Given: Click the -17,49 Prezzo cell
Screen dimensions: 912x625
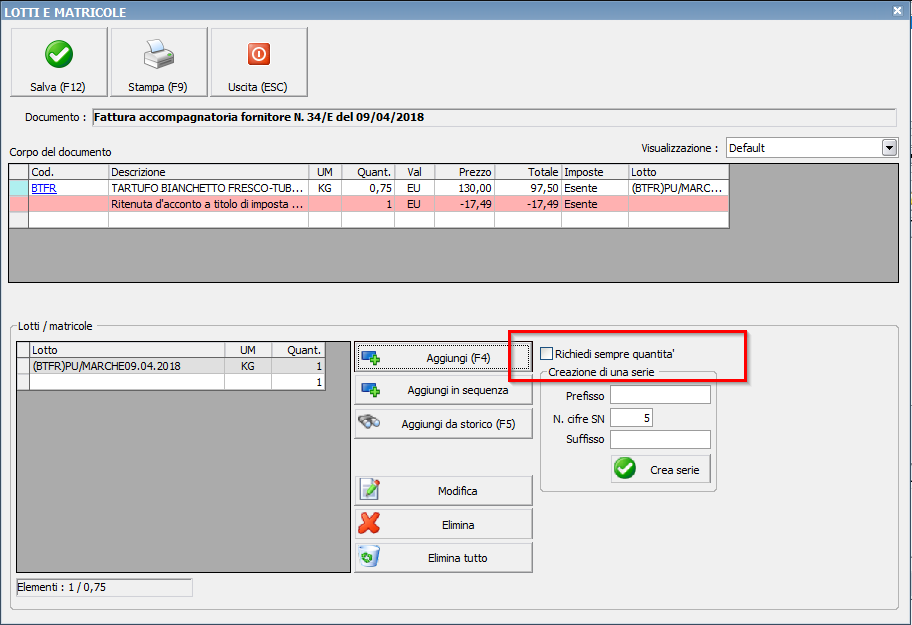Looking at the screenshot, I should 464,204.
